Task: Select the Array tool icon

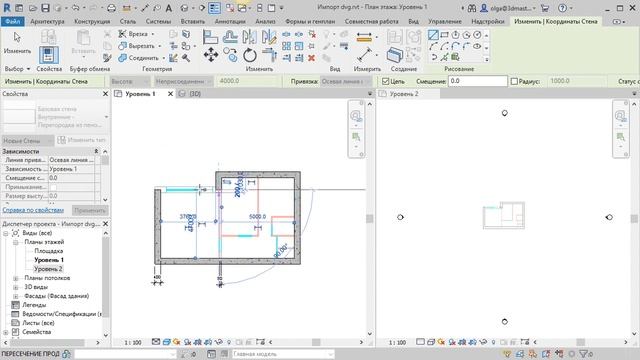Action: coord(287,46)
